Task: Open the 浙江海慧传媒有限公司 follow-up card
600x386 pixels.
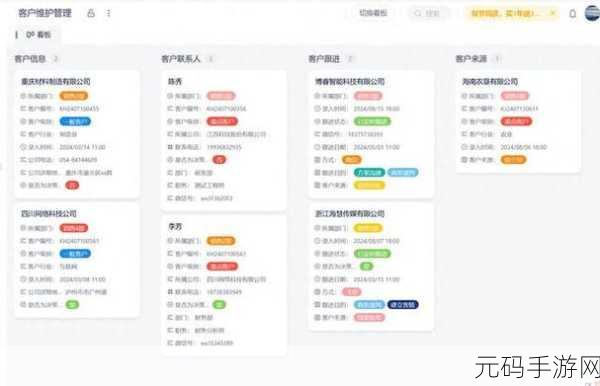Action: point(371,267)
